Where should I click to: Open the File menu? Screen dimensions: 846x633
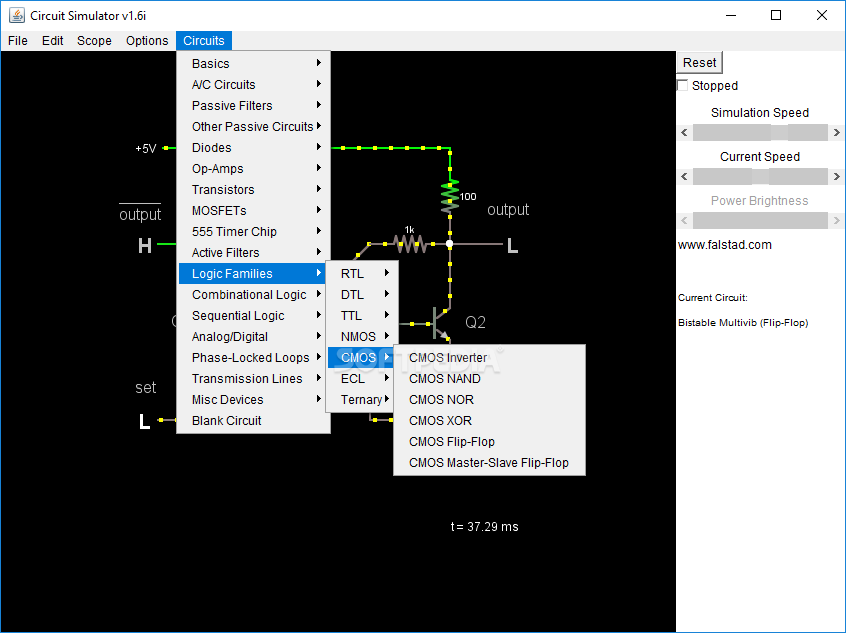18,40
